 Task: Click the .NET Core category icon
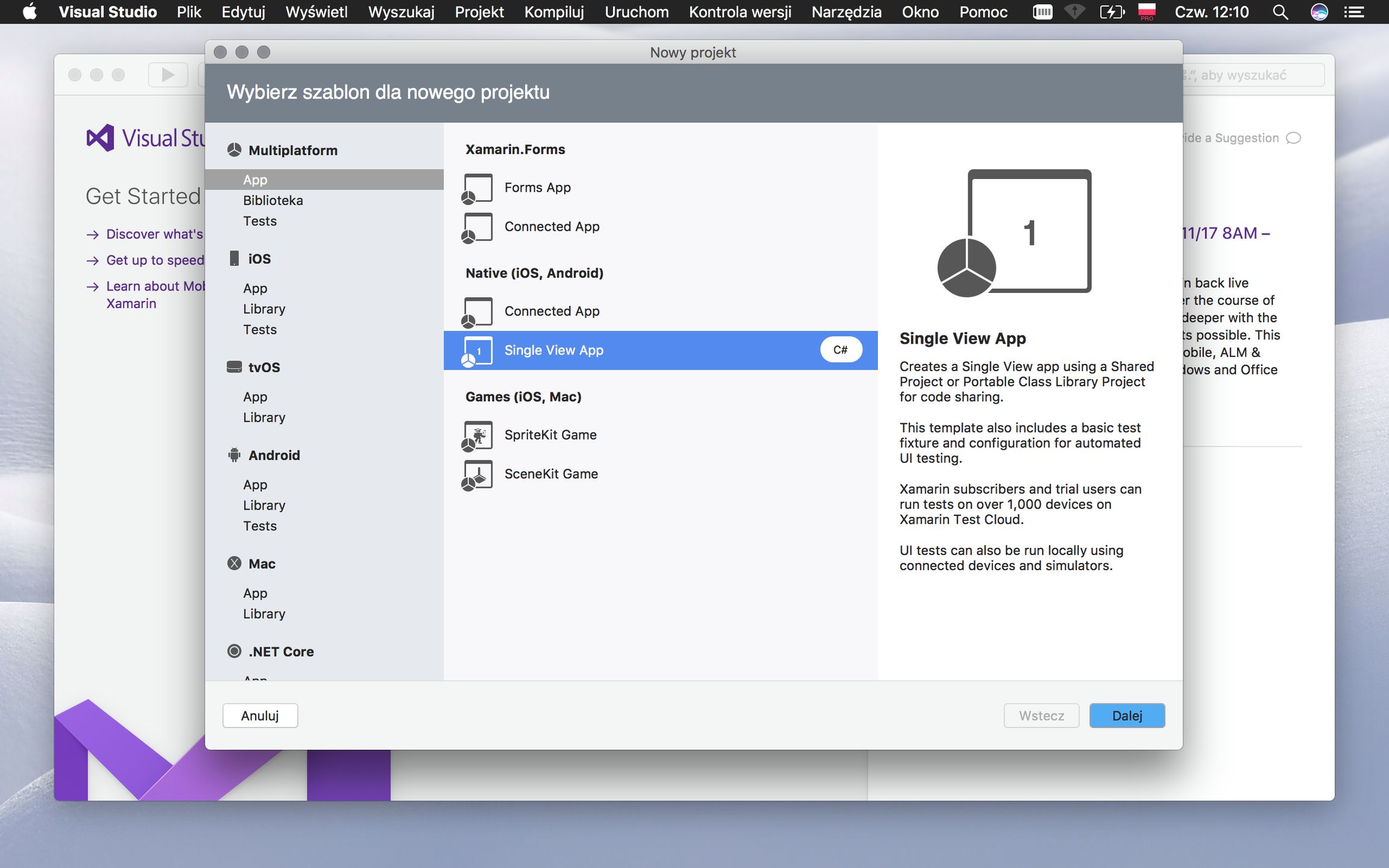click(x=235, y=651)
